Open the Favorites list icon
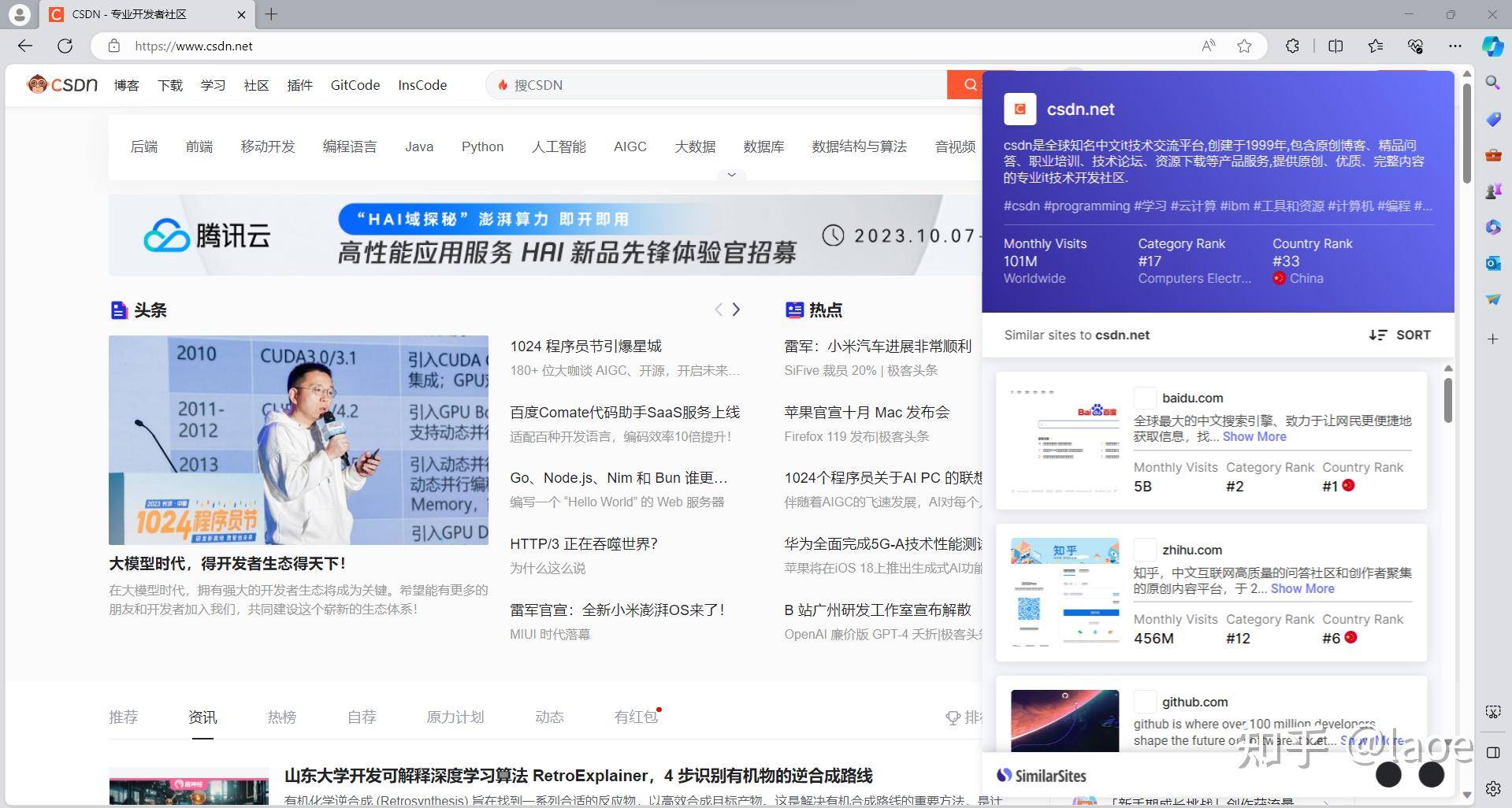The image size is (1512, 808). point(1376,46)
